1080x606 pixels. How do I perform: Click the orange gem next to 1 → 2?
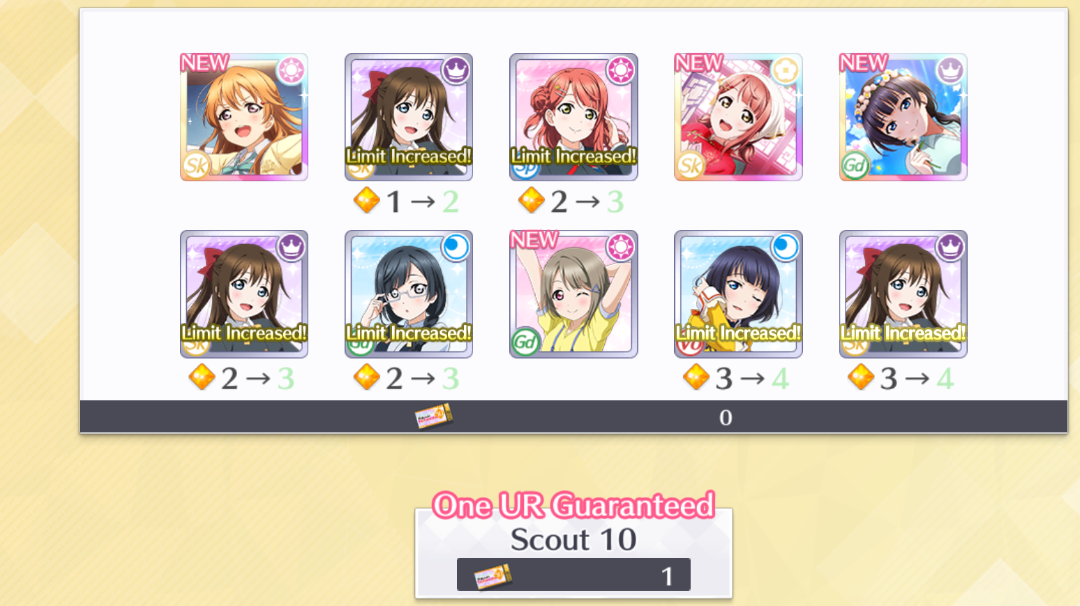tap(366, 201)
